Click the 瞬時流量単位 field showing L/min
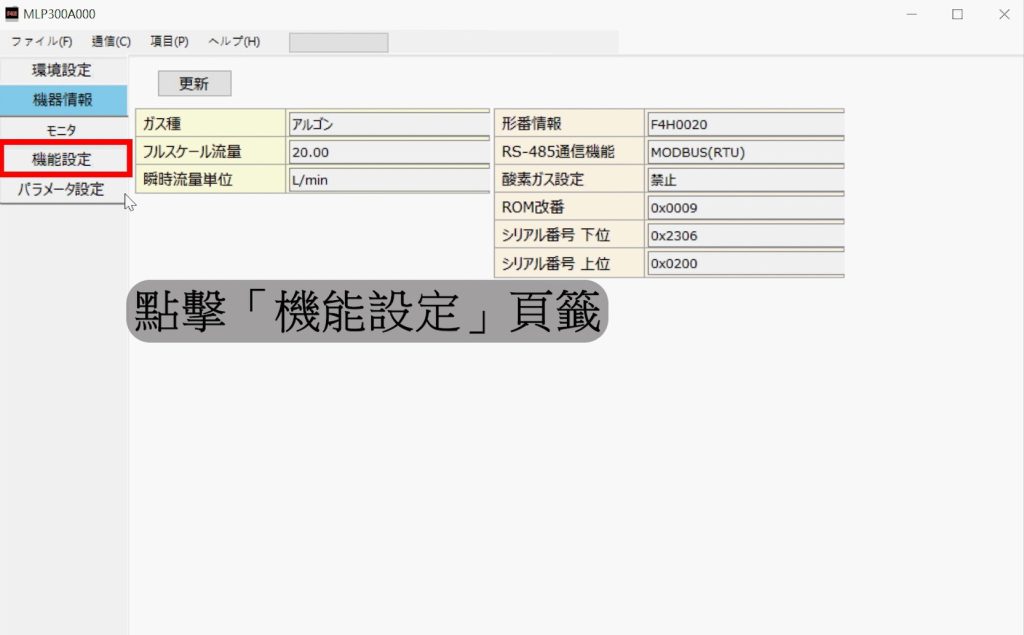Screen dimensions: 1024x635 [x=387, y=180]
